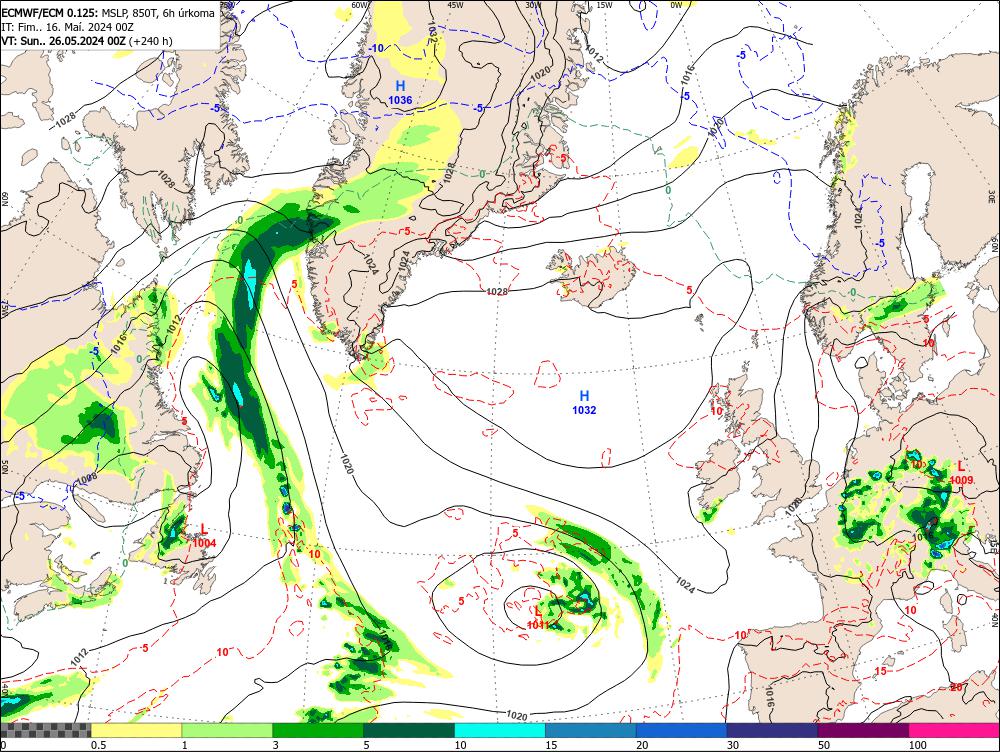This screenshot has width=1000, height=752.
Task: Click the red '15' isotherm label over Spain
Action: tap(880, 671)
